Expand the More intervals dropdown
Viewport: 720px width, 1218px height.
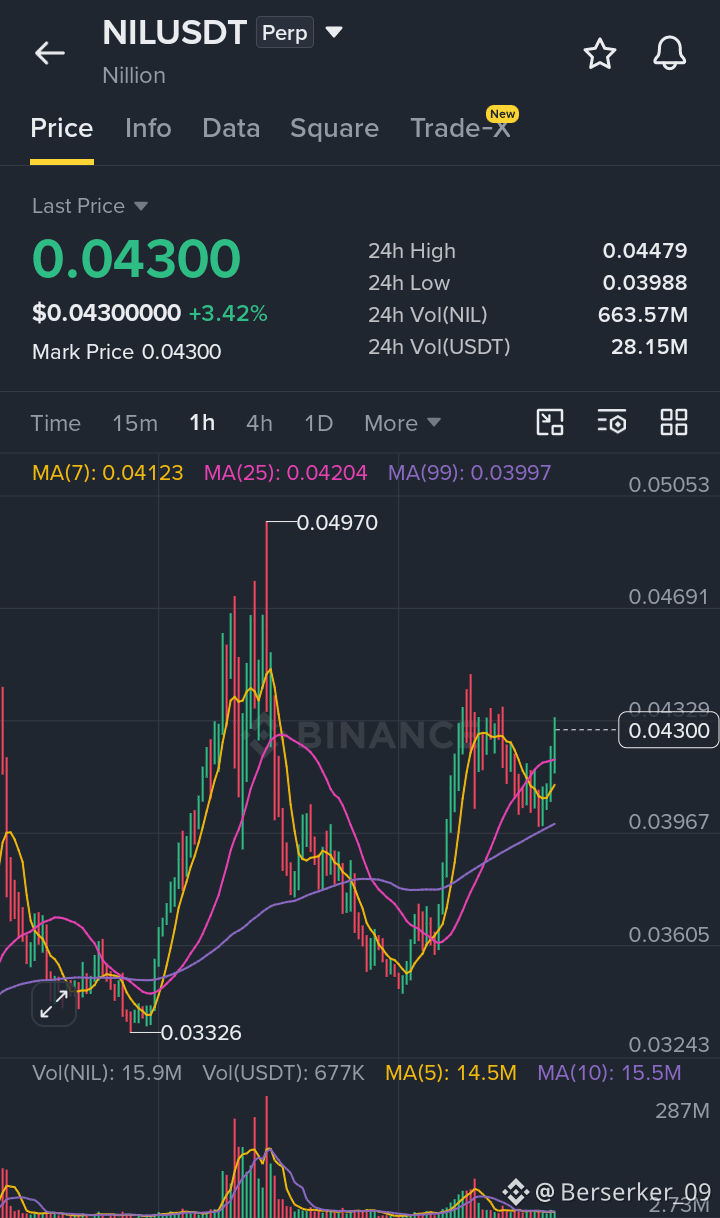[402, 423]
